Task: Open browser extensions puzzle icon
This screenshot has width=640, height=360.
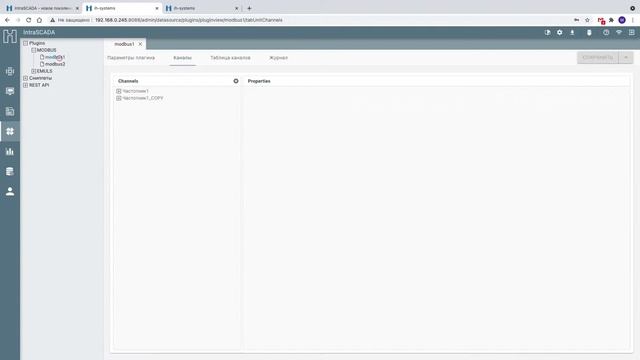Action: pos(611,20)
